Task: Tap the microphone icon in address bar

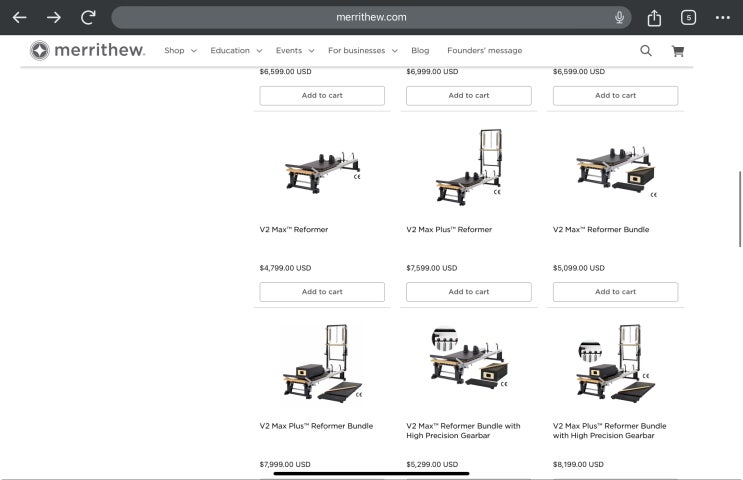Action: pyautogui.click(x=619, y=18)
